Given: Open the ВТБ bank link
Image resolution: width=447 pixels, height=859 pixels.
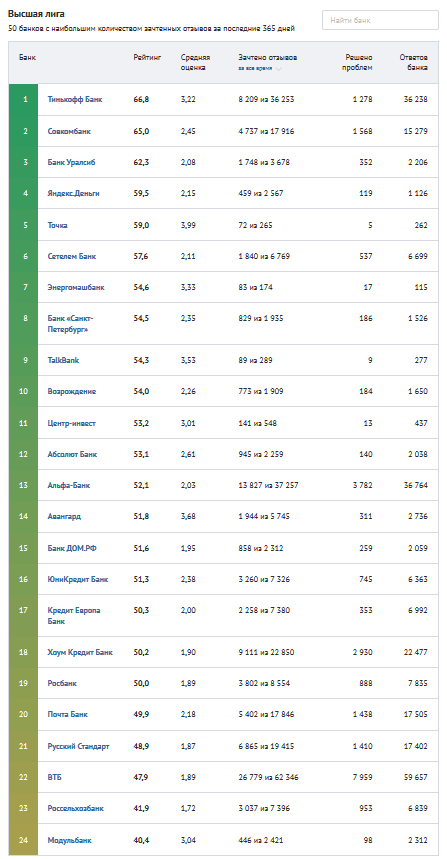Looking at the screenshot, I should pos(55,777).
